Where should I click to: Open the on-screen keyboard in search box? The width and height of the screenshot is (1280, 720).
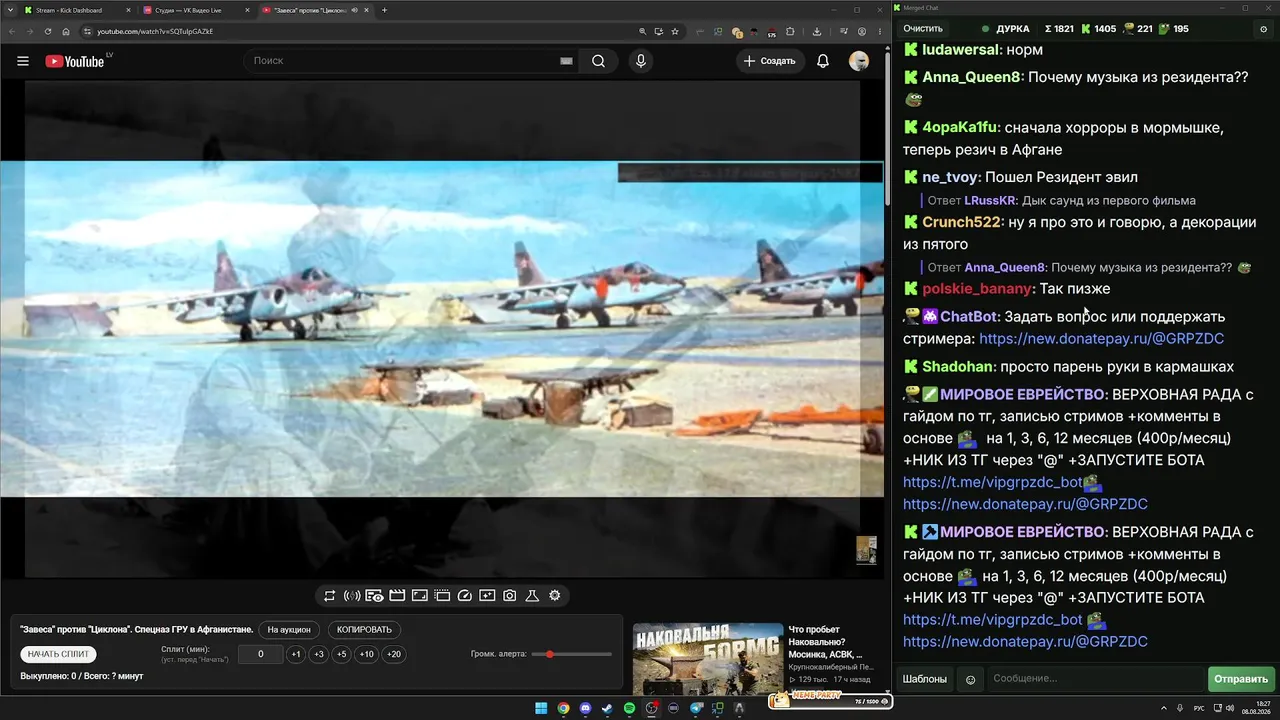pyautogui.click(x=566, y=61)
